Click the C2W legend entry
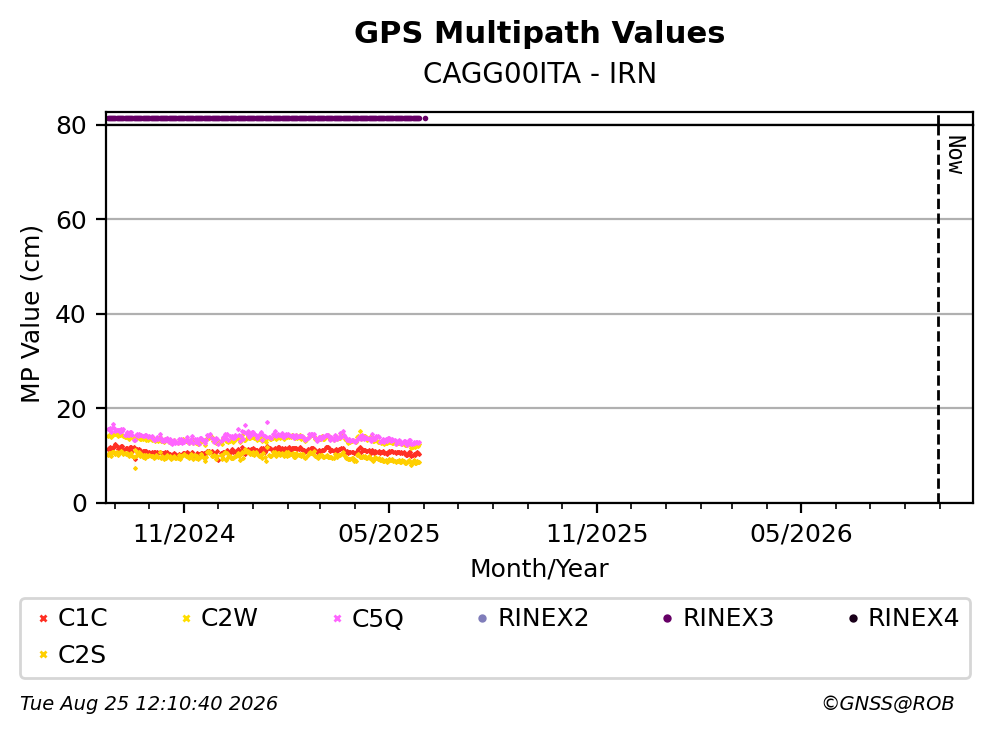The height and width of the screenshot is (734, 993). [x=219, y=618]
